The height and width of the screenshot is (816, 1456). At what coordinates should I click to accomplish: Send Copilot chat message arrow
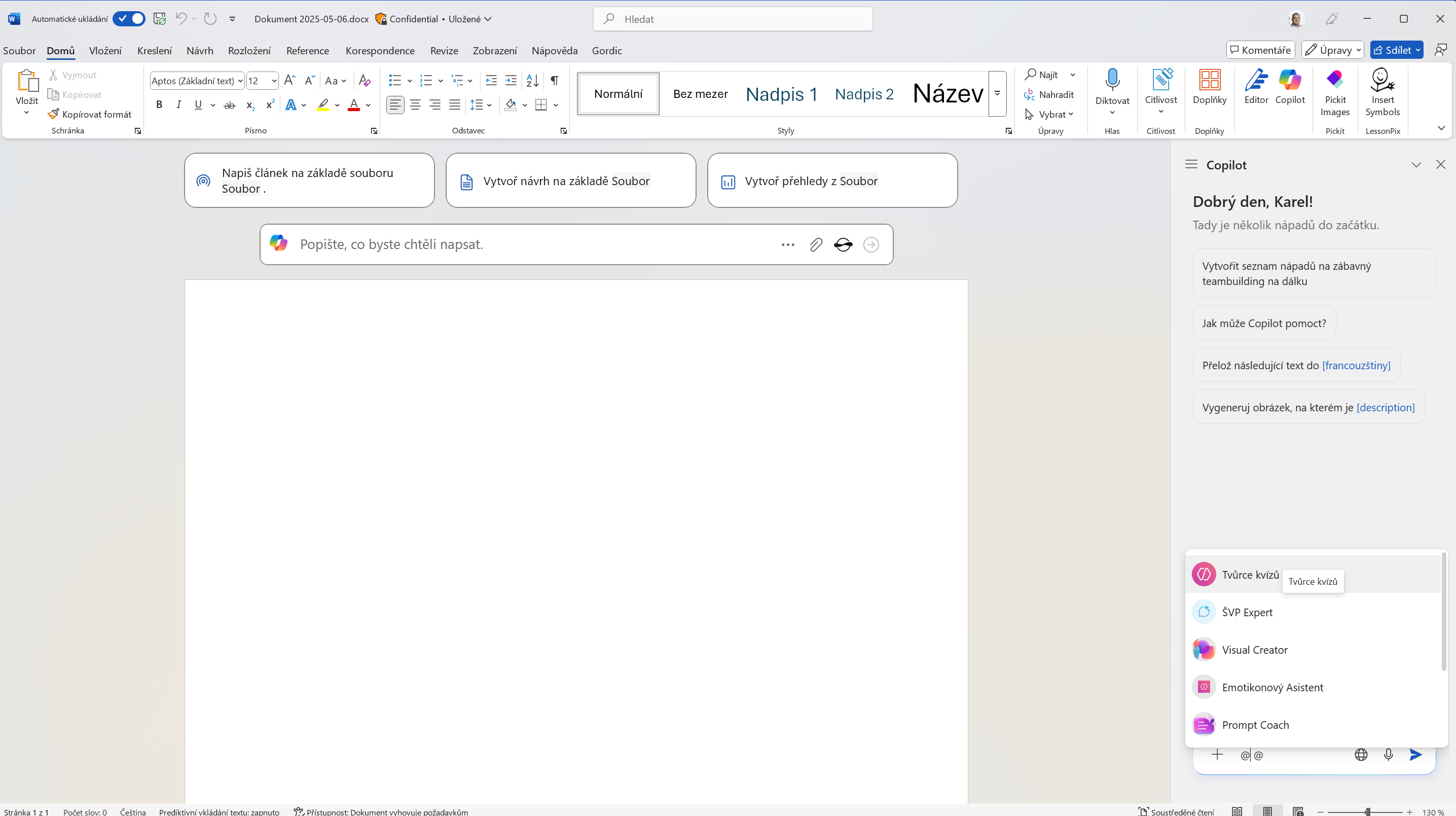point(1415,754)
